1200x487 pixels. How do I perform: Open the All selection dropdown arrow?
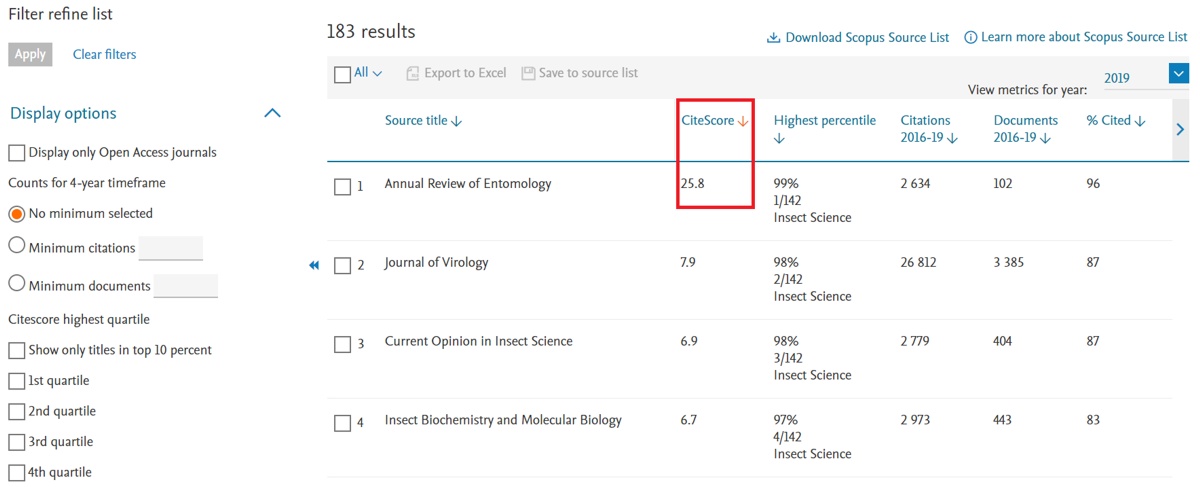click(377, 73)
